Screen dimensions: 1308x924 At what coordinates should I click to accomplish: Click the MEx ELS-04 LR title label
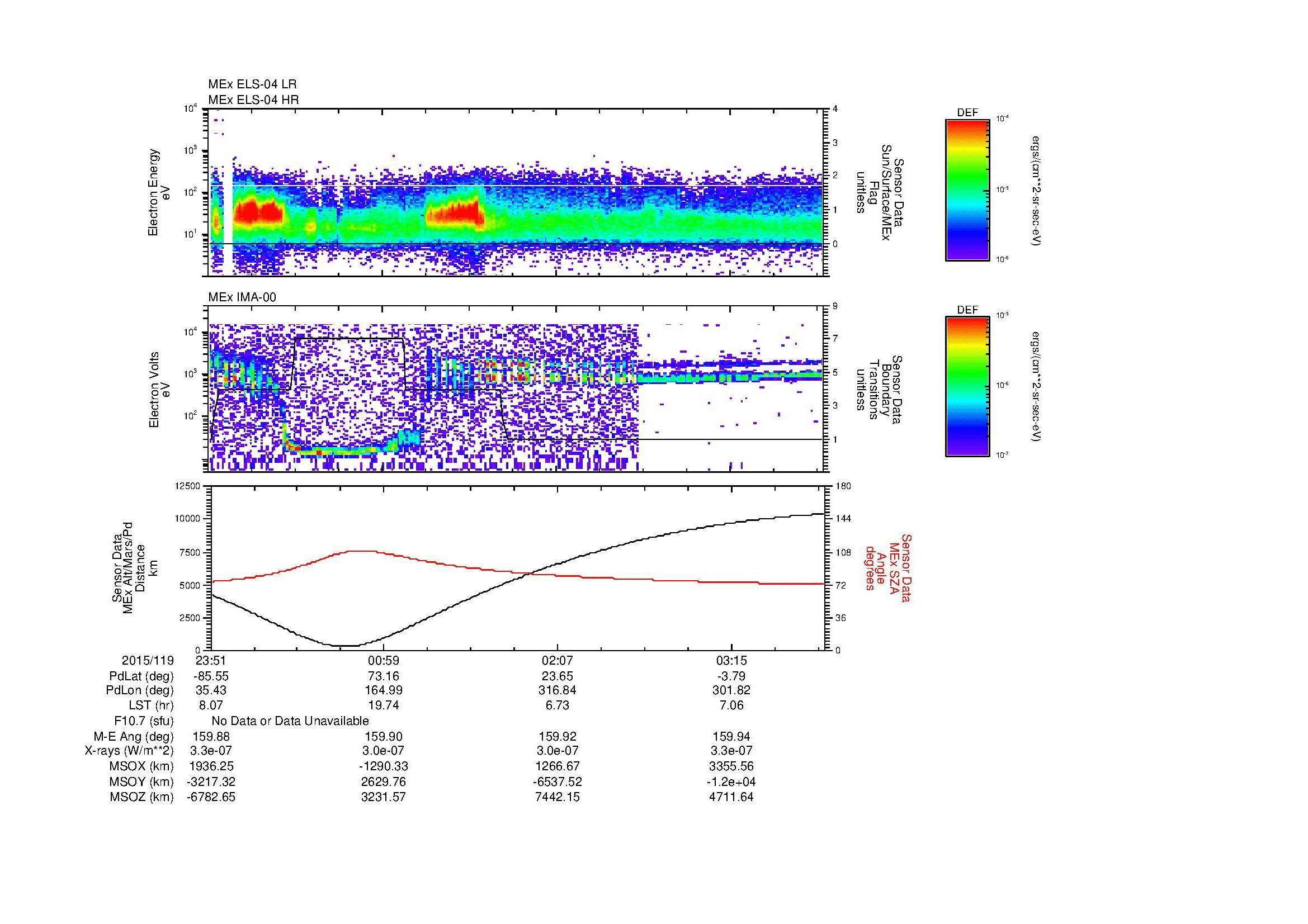pos(252,84)
